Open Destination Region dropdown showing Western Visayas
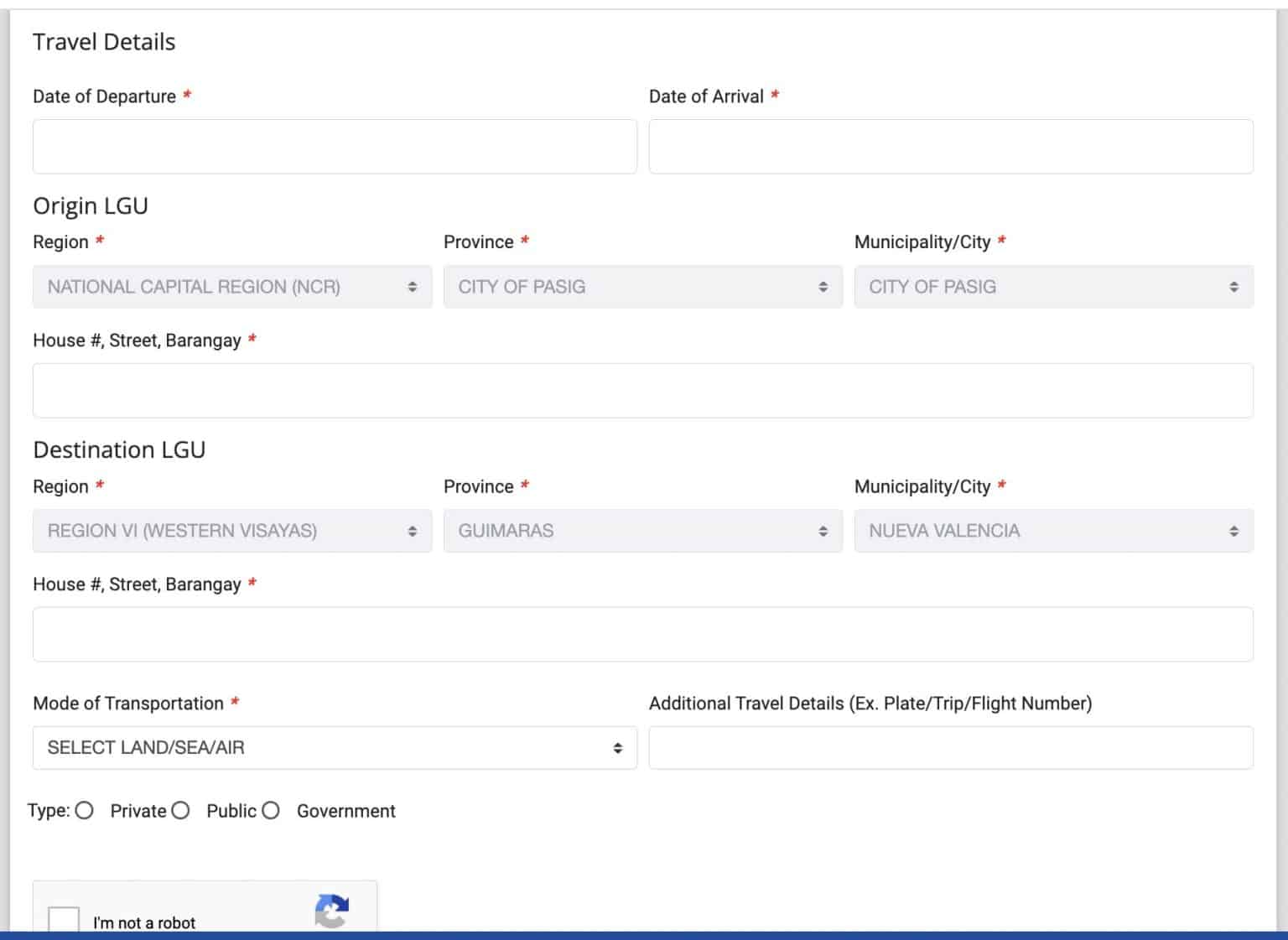This screenshot has height=940, width=1288. pos(231,531)
